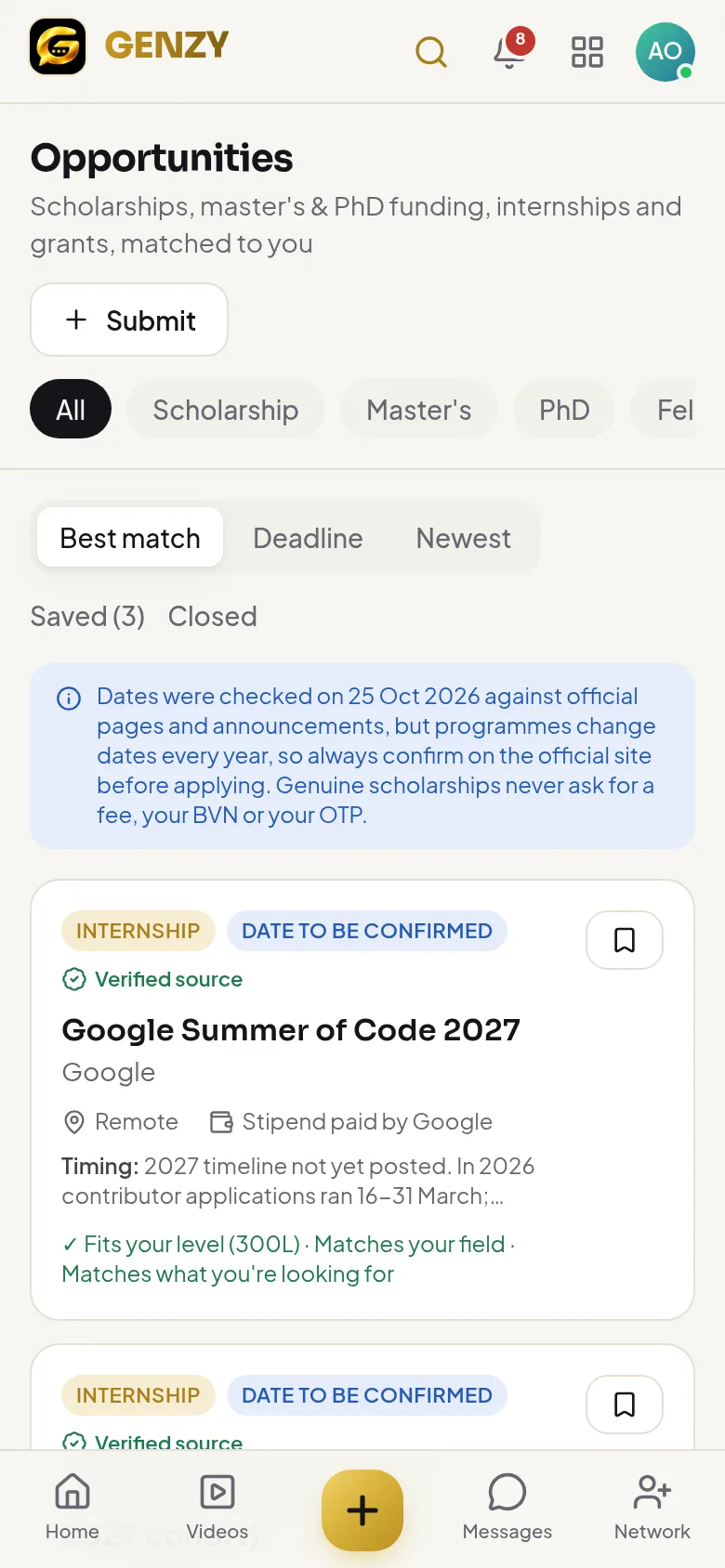The width and height of the screenshot is (725, 1568).
Task: Tap the yellow plus create button
Action: click(x=362, y=1510)
